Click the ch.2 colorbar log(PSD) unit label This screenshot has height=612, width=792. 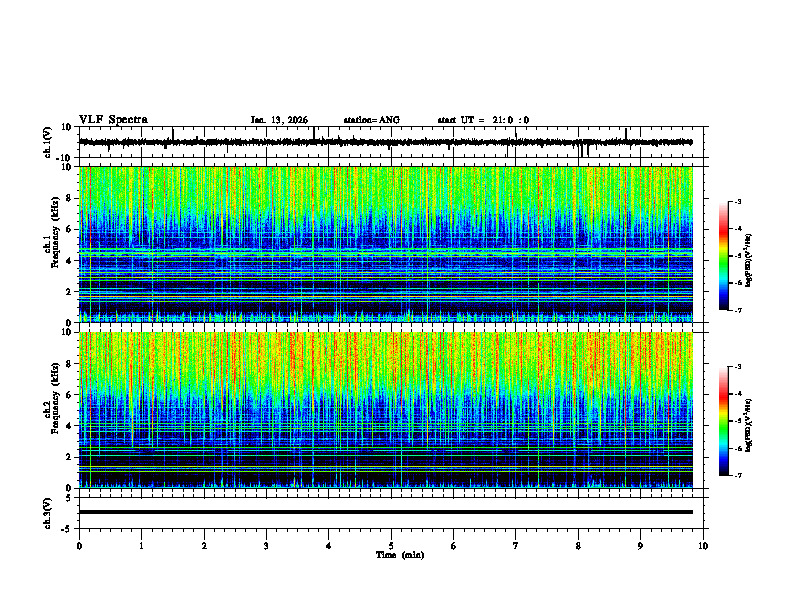(749, 425)
